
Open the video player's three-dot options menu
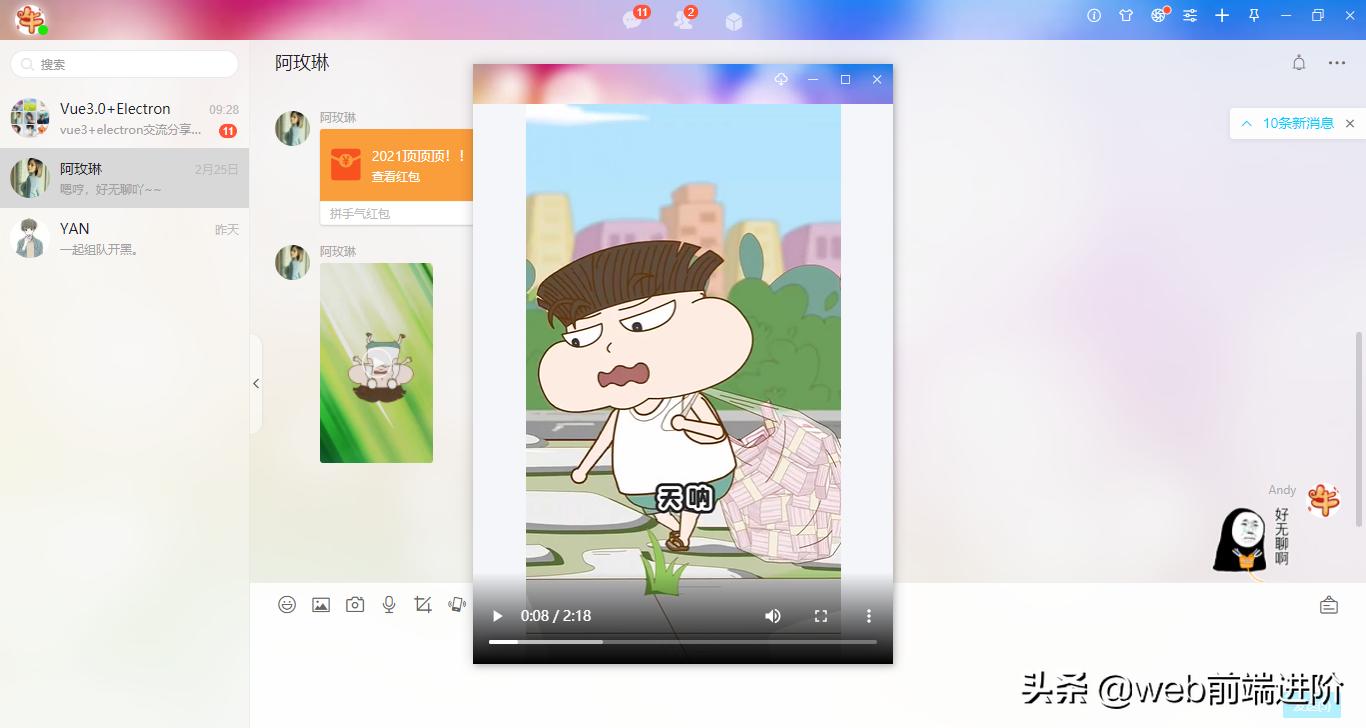(x=868, y=616)
